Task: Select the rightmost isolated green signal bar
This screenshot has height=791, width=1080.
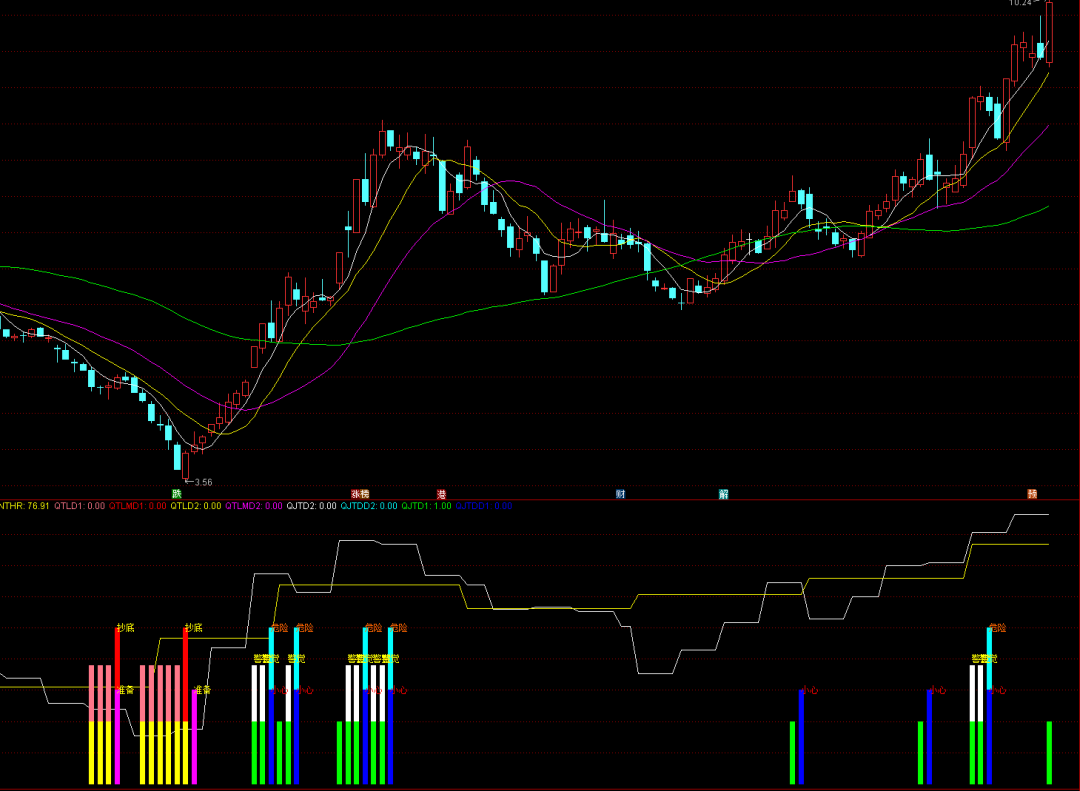Action: tap(1049, 752)
